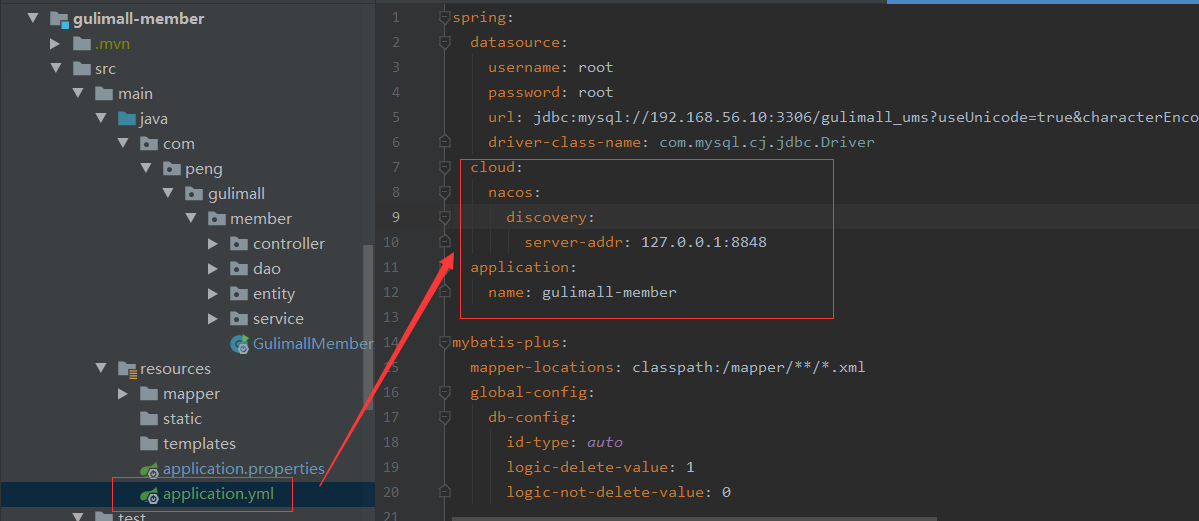
Task: Click the driver-class-name key
Action: [x=564, y=142]
